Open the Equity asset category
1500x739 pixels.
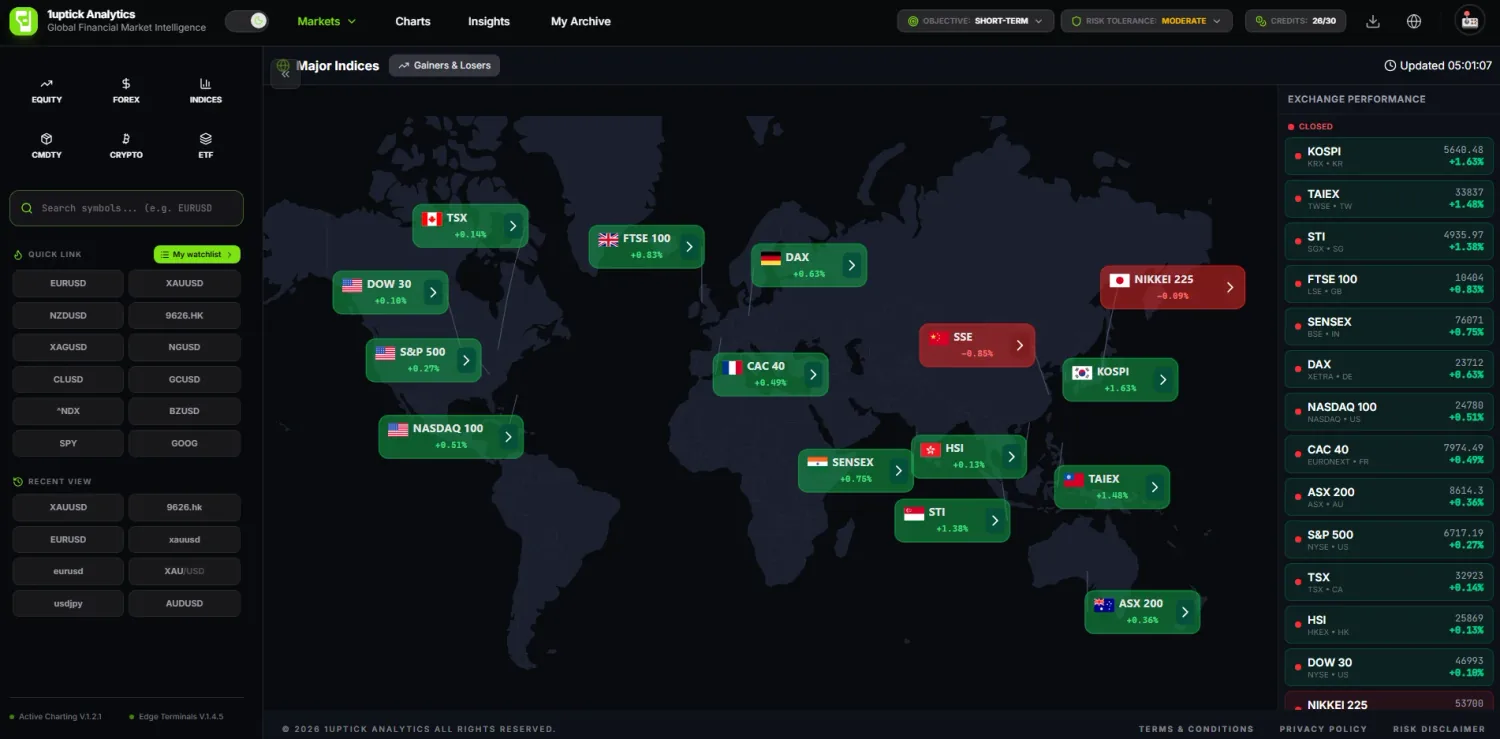[x=47, y=90]
